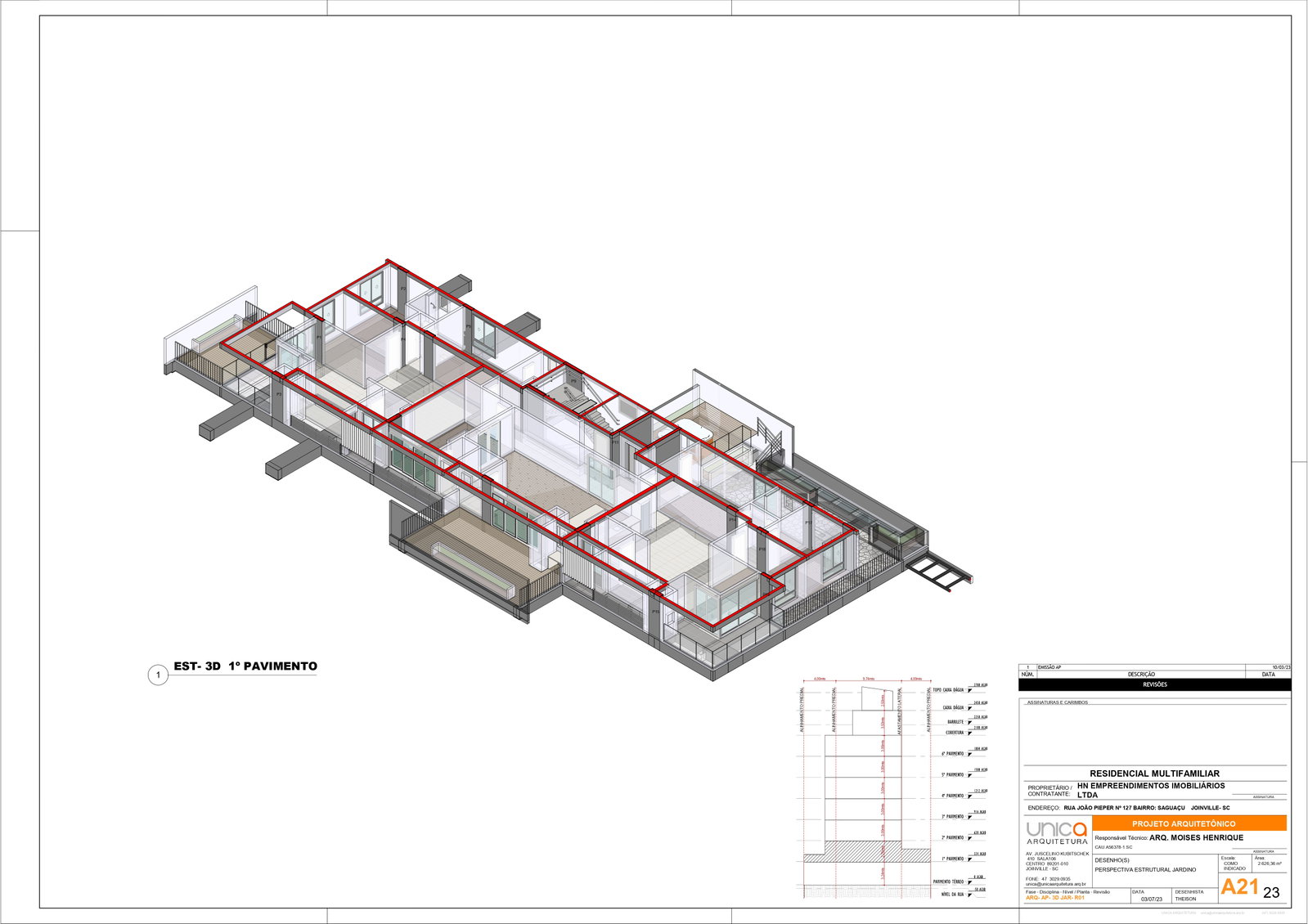
Task: Click the 'COMO INDICADO' scale text
Action: (x=1234, y=866)
